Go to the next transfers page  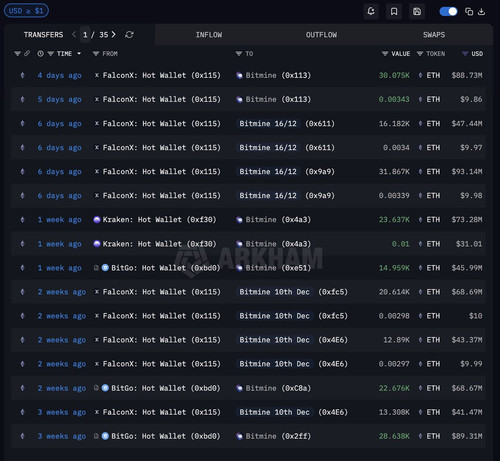pos(114,35)
